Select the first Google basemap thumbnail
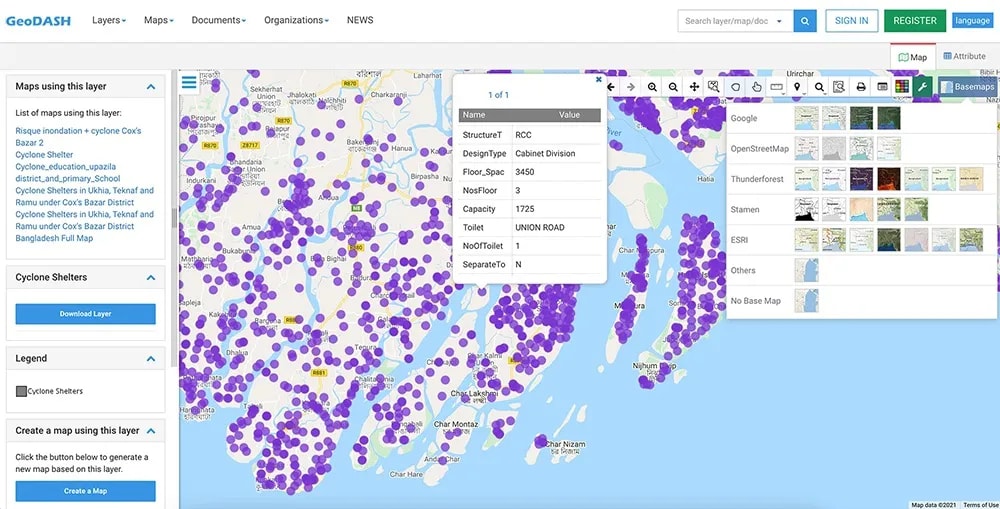This screenshot has height=509, width=1000. click(805, 118)
